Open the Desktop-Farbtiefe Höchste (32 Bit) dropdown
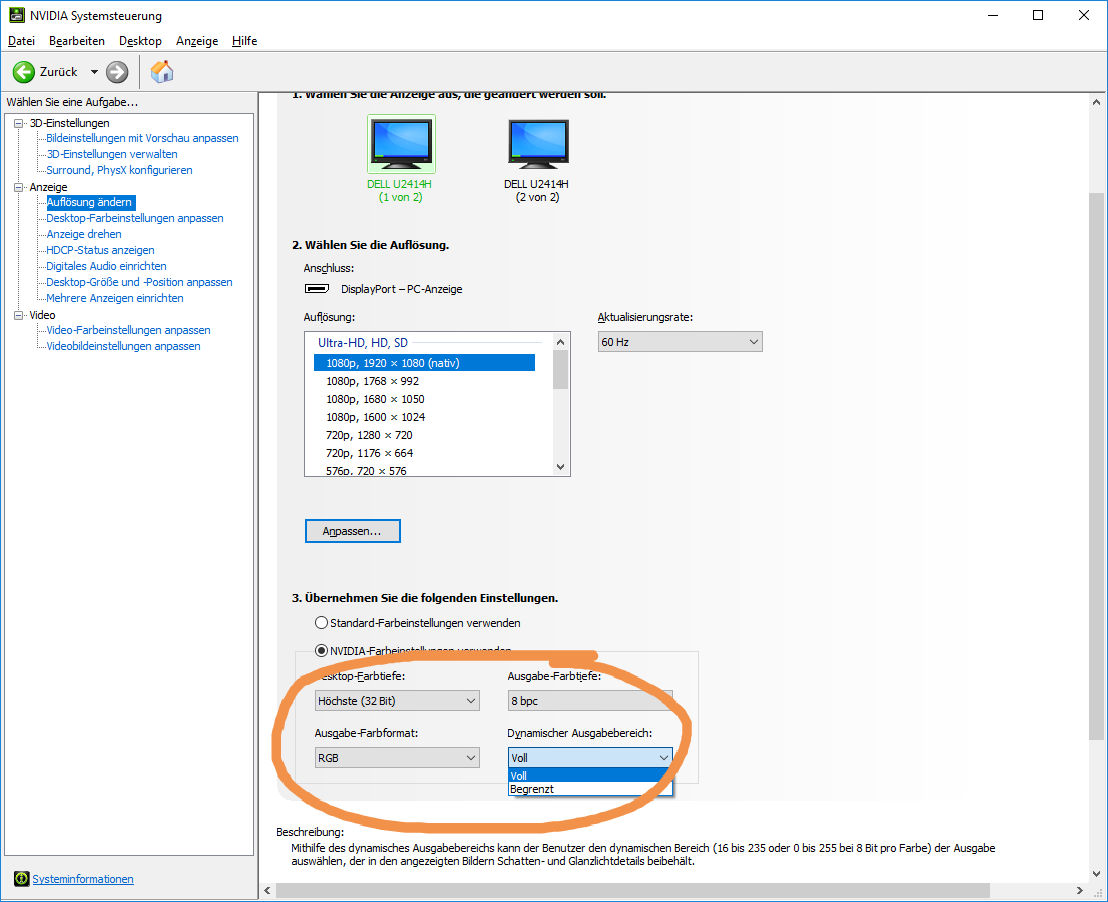The height and width of the screenshot is (902, 1108). [397, 701]
